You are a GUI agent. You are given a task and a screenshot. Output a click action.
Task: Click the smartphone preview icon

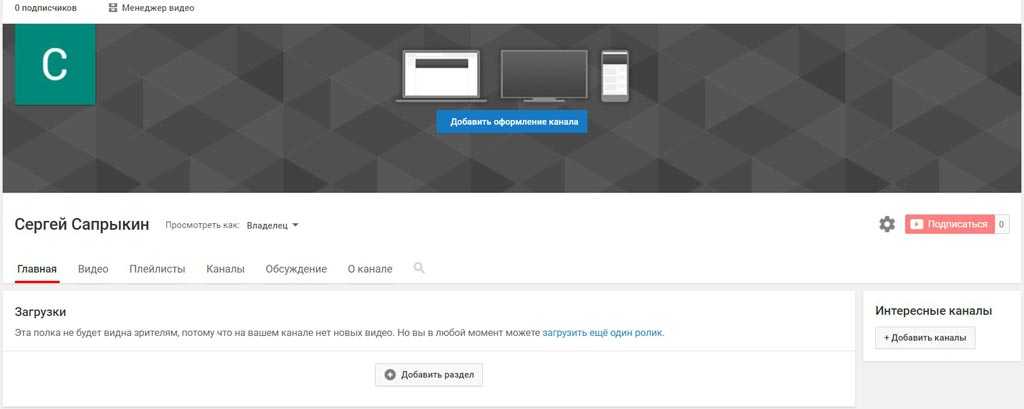pyautogui.click(x=615, y=76)
